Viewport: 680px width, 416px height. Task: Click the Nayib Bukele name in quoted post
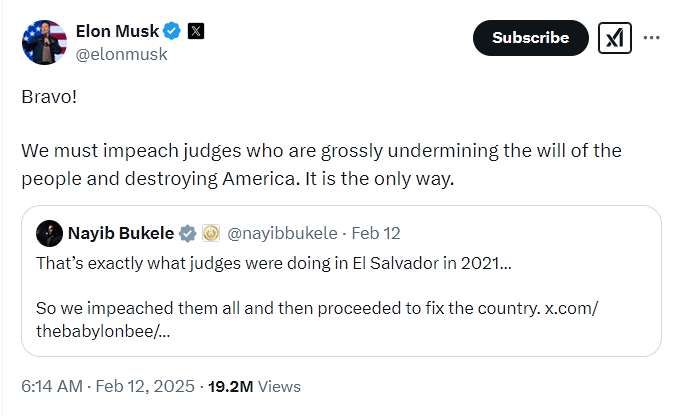pyautogui.click(x=120, y=234)
